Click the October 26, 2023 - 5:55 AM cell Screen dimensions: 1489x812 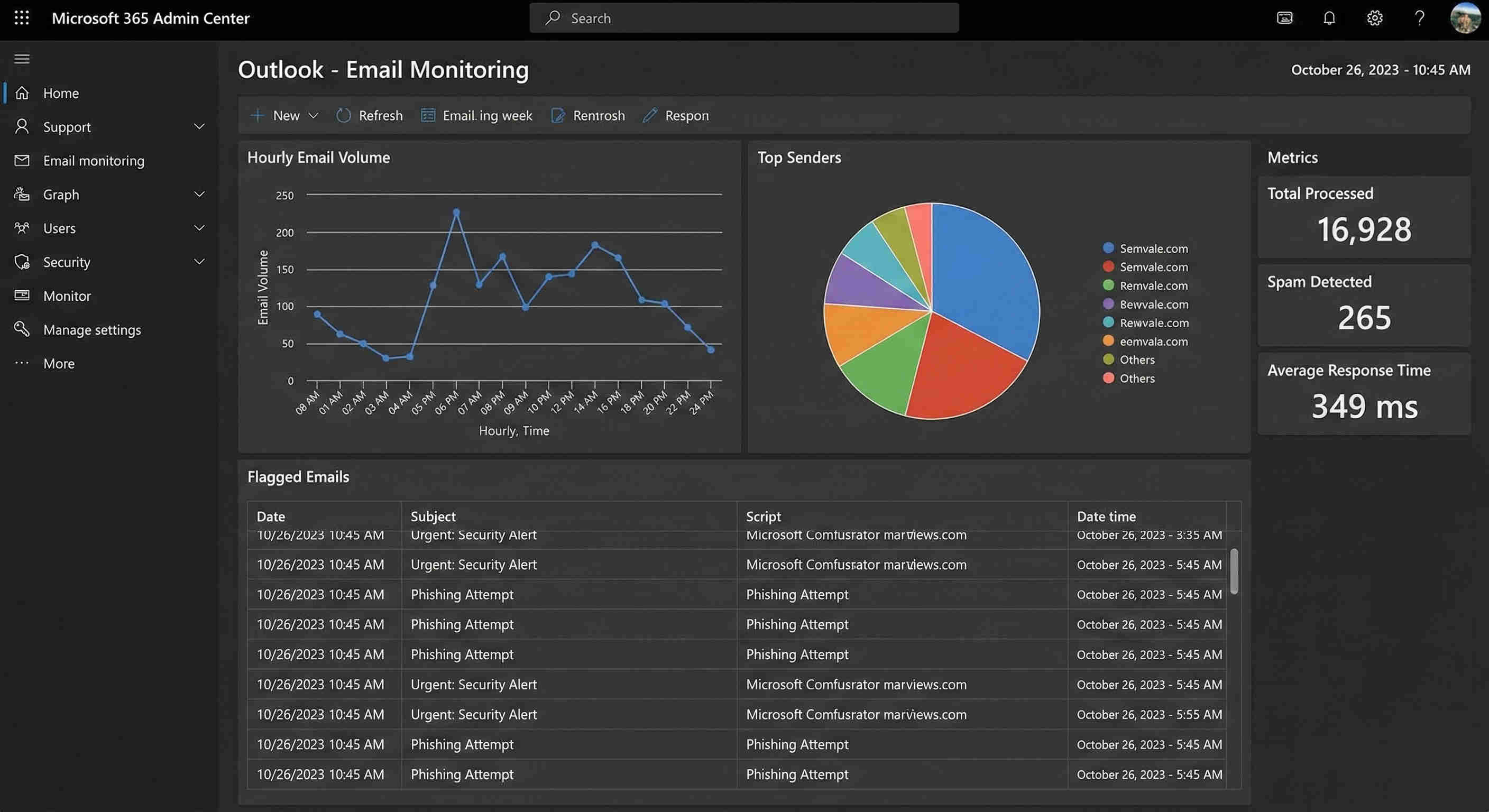[x=1148, y=714]
